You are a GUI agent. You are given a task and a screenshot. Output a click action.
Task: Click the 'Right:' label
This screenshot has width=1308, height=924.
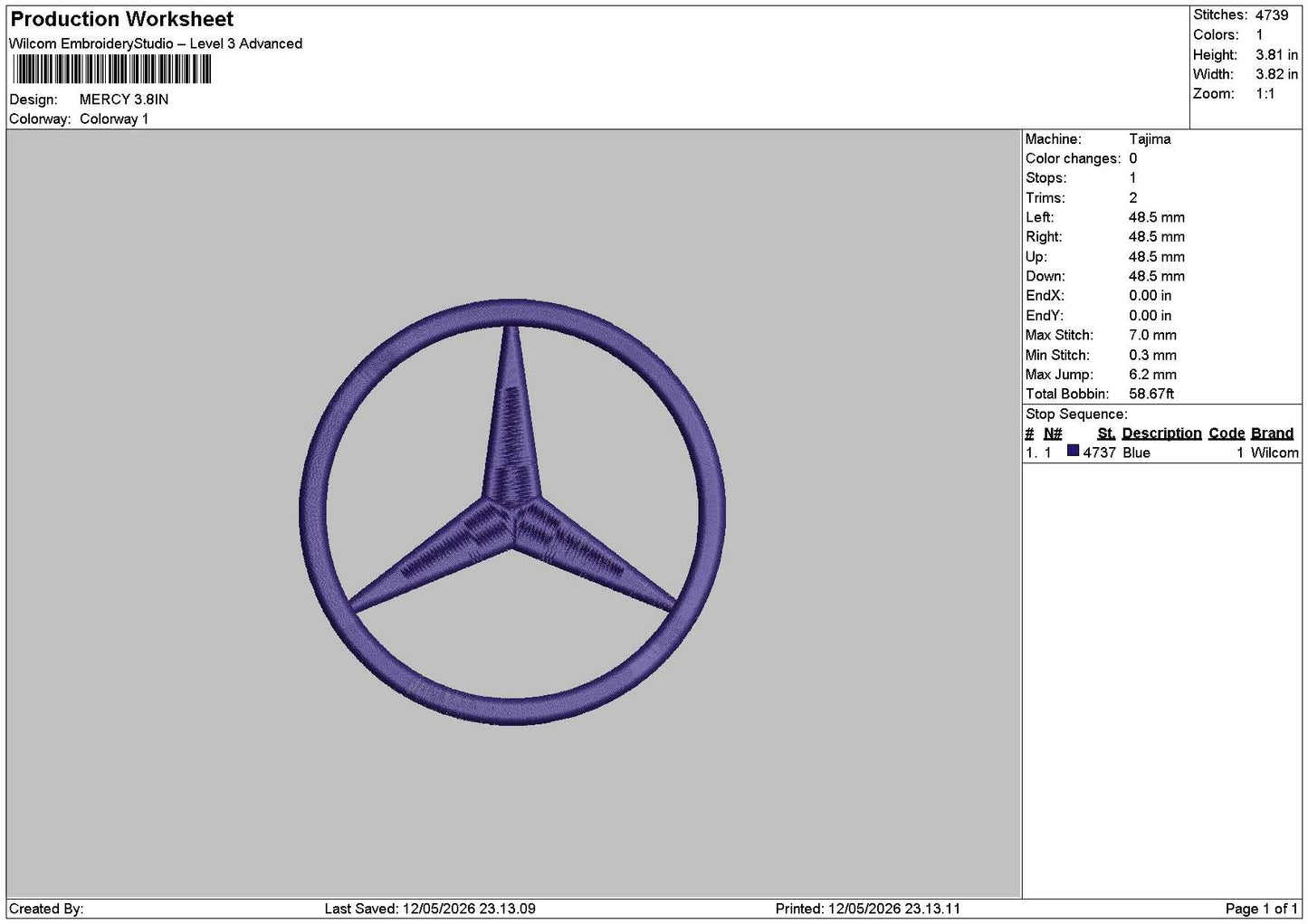point(1044,237)
